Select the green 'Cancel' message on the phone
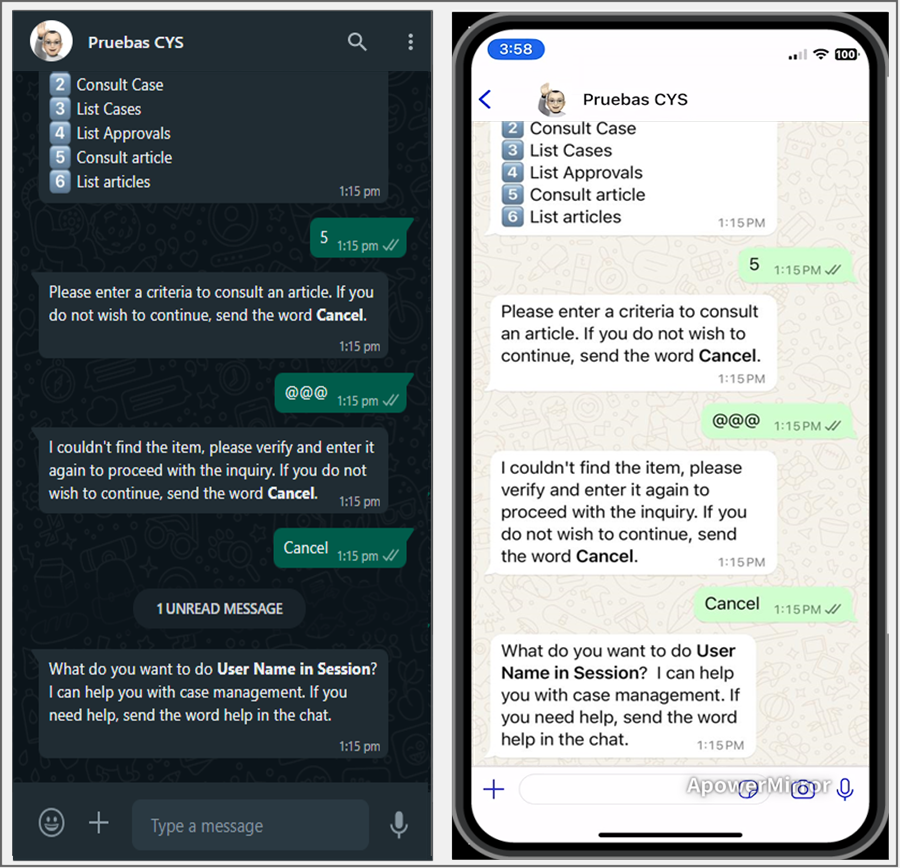Viewport: 900px width, 868px height. coord(773,604)
